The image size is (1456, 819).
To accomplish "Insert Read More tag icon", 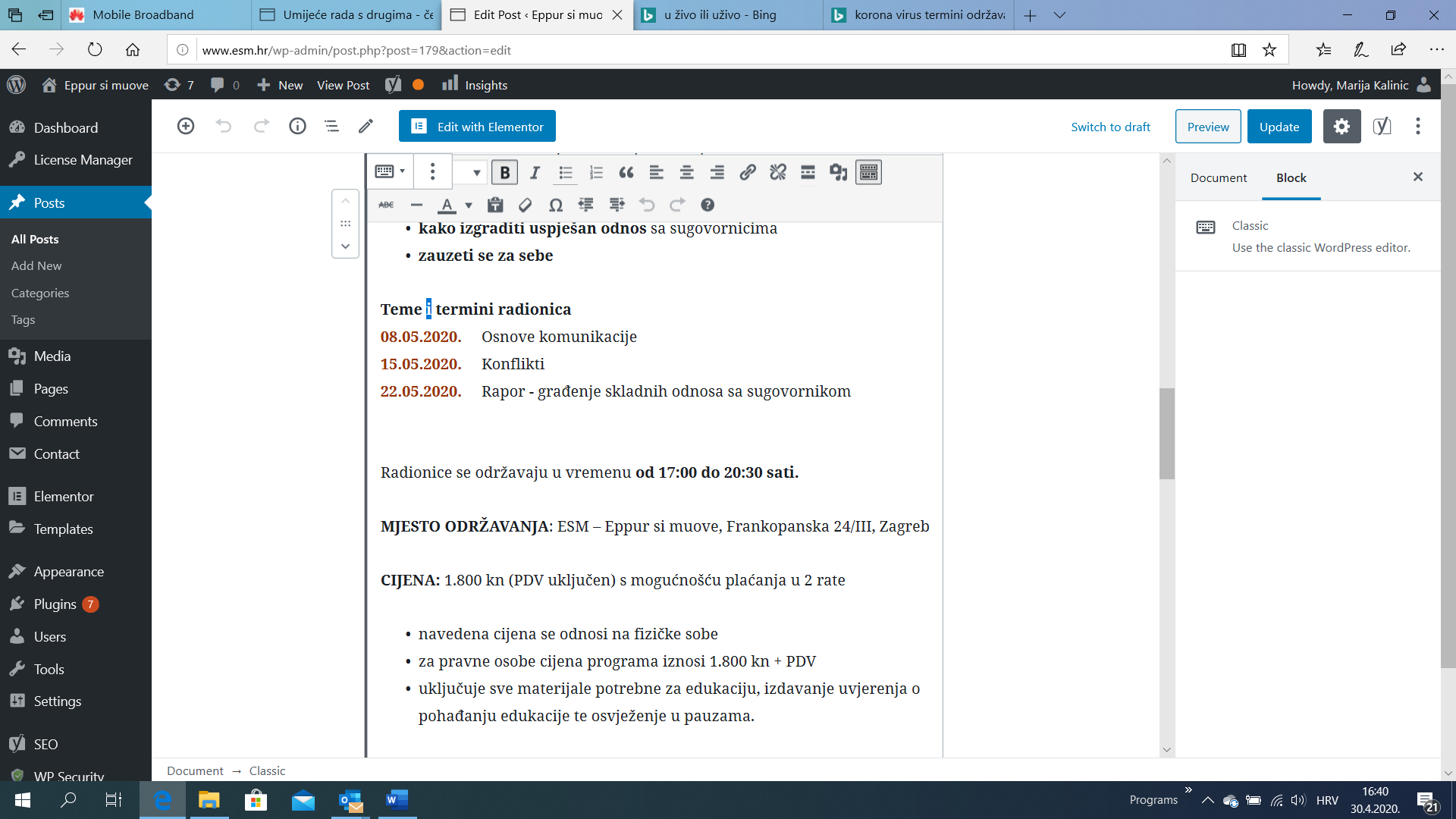I will click(808, 172).
